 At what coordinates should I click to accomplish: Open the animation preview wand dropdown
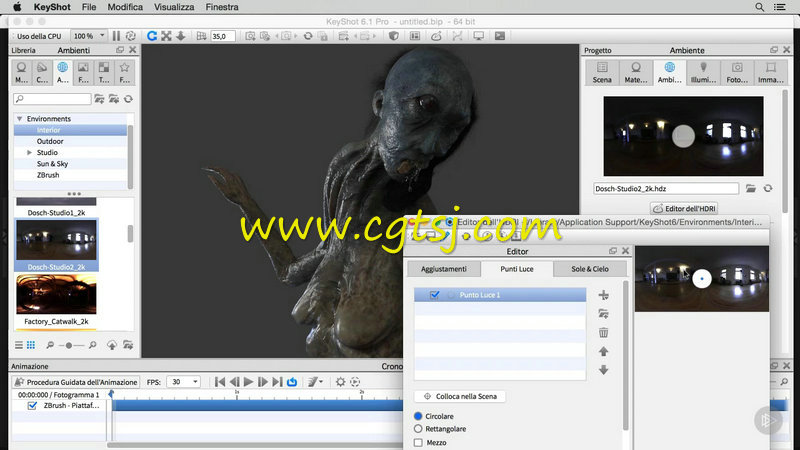coord(315,382)
